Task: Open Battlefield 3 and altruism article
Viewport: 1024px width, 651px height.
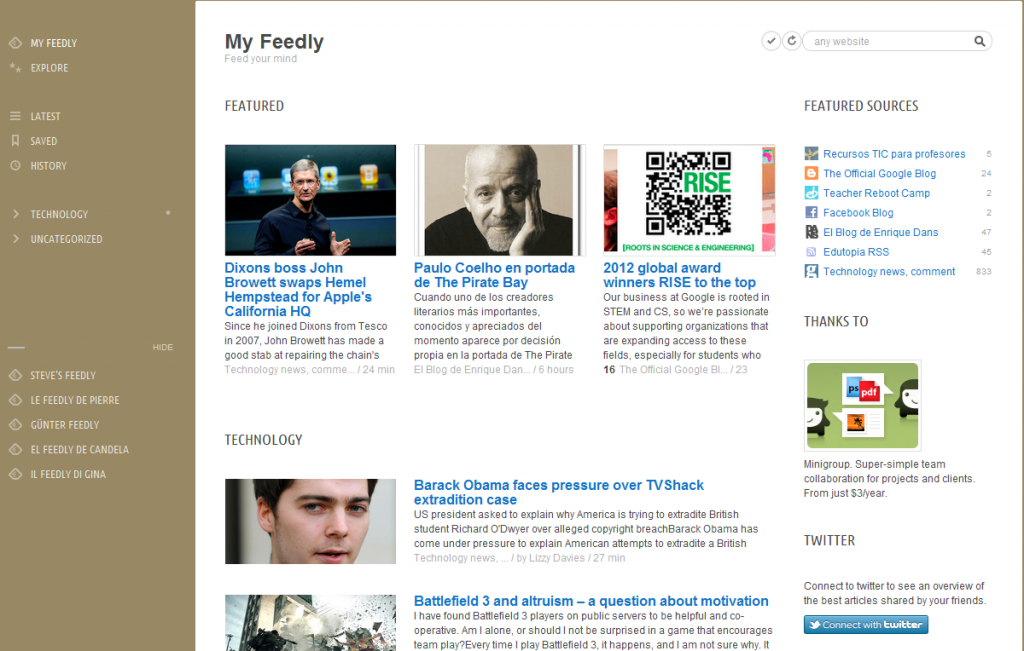Action: tap(591, 601)
